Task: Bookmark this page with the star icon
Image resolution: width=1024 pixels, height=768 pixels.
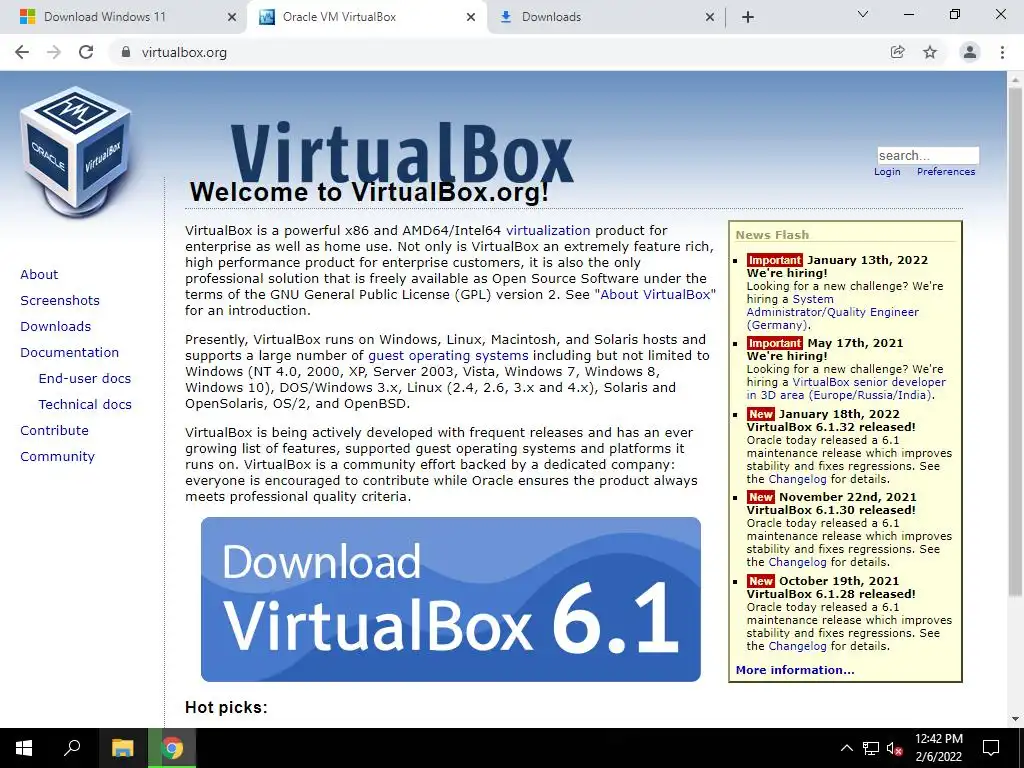Action: (x=930, y=52)
